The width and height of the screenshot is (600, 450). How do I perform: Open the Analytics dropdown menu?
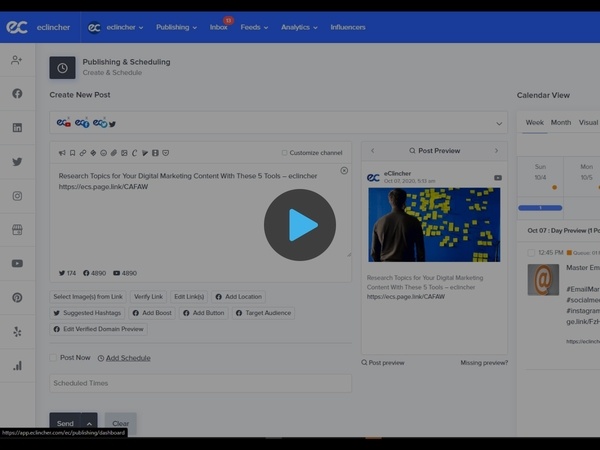pyautogui.click(x=299, y=27)
